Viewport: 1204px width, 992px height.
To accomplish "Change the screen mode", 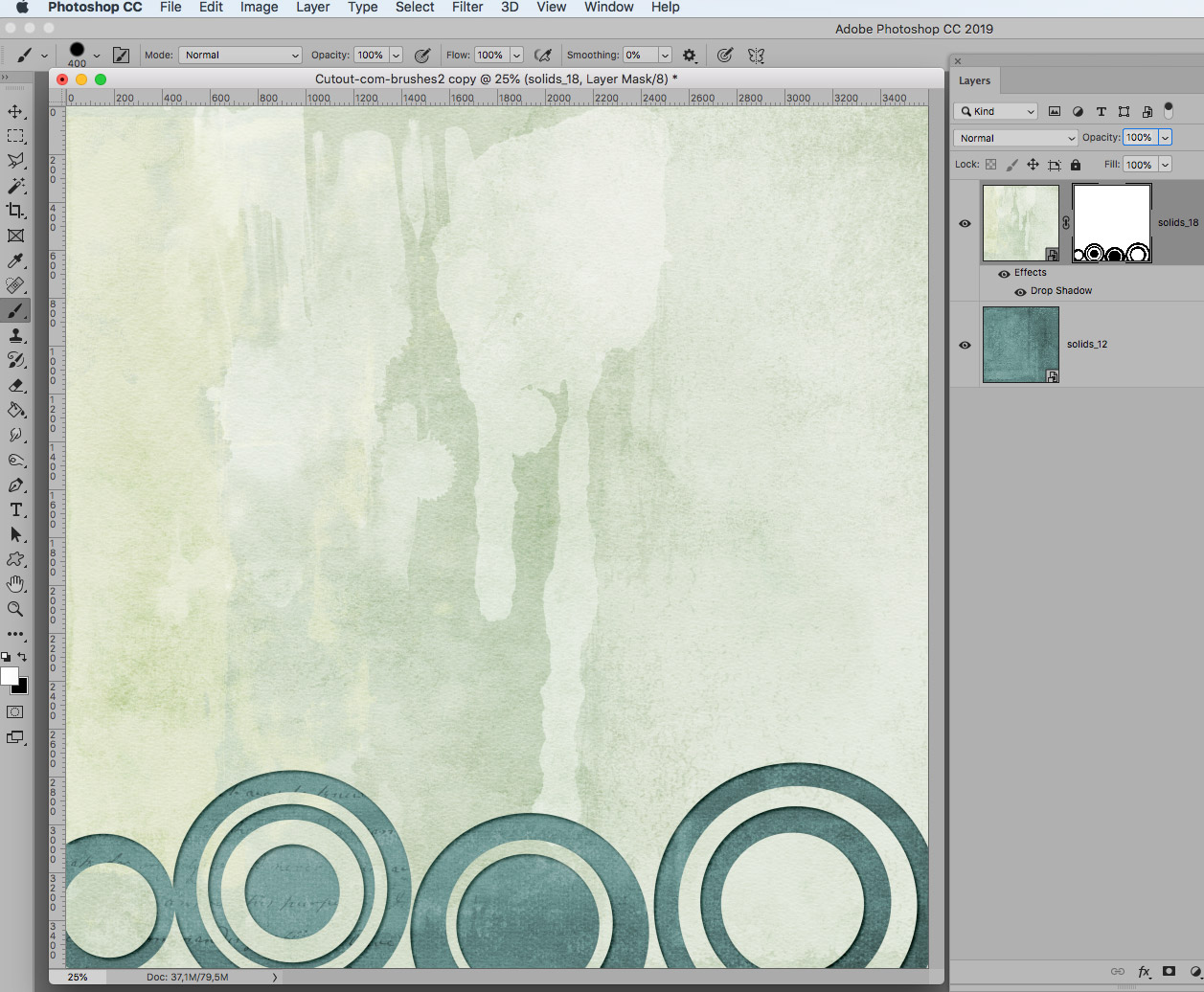I will pyautogui.click(x=15, y=737).
